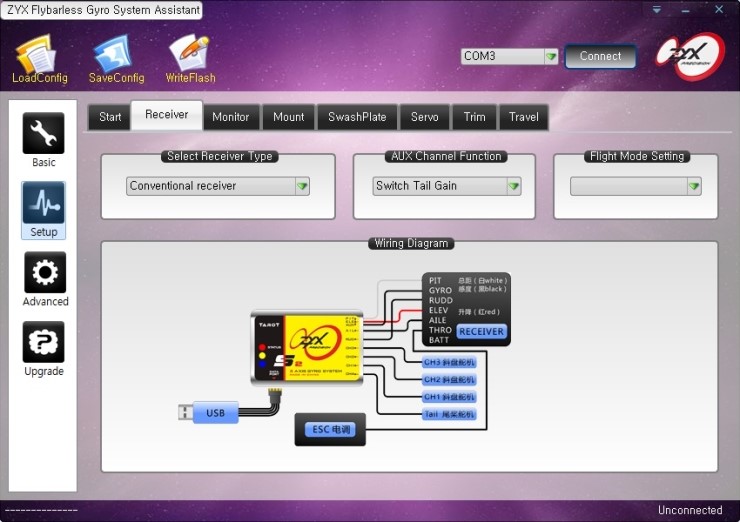The height and width of the screenshot is (522, 740).
Task: Click the SaveConfig icon
Action: point(112,55)
